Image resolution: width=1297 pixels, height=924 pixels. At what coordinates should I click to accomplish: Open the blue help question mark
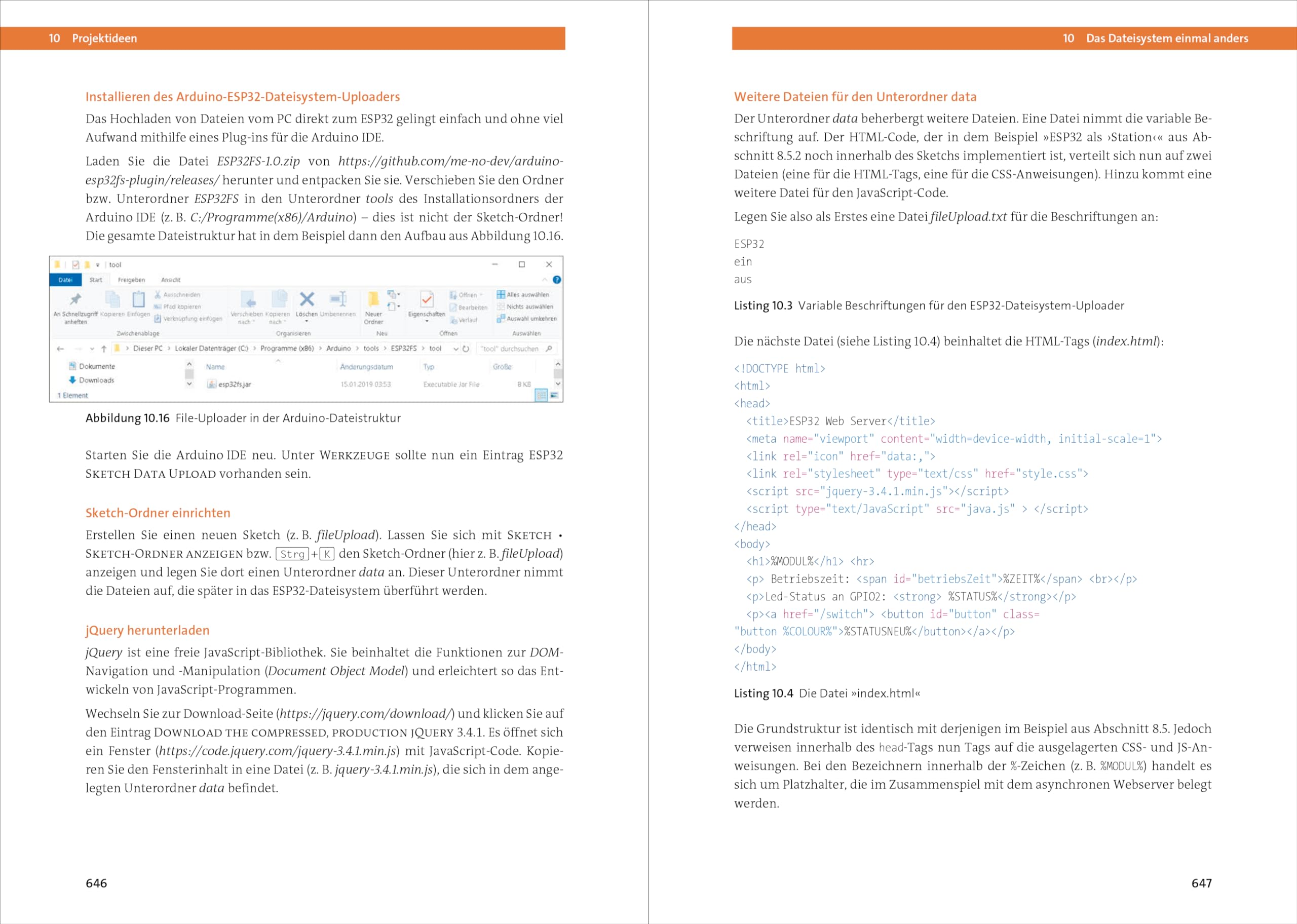[x=557, y=279]
